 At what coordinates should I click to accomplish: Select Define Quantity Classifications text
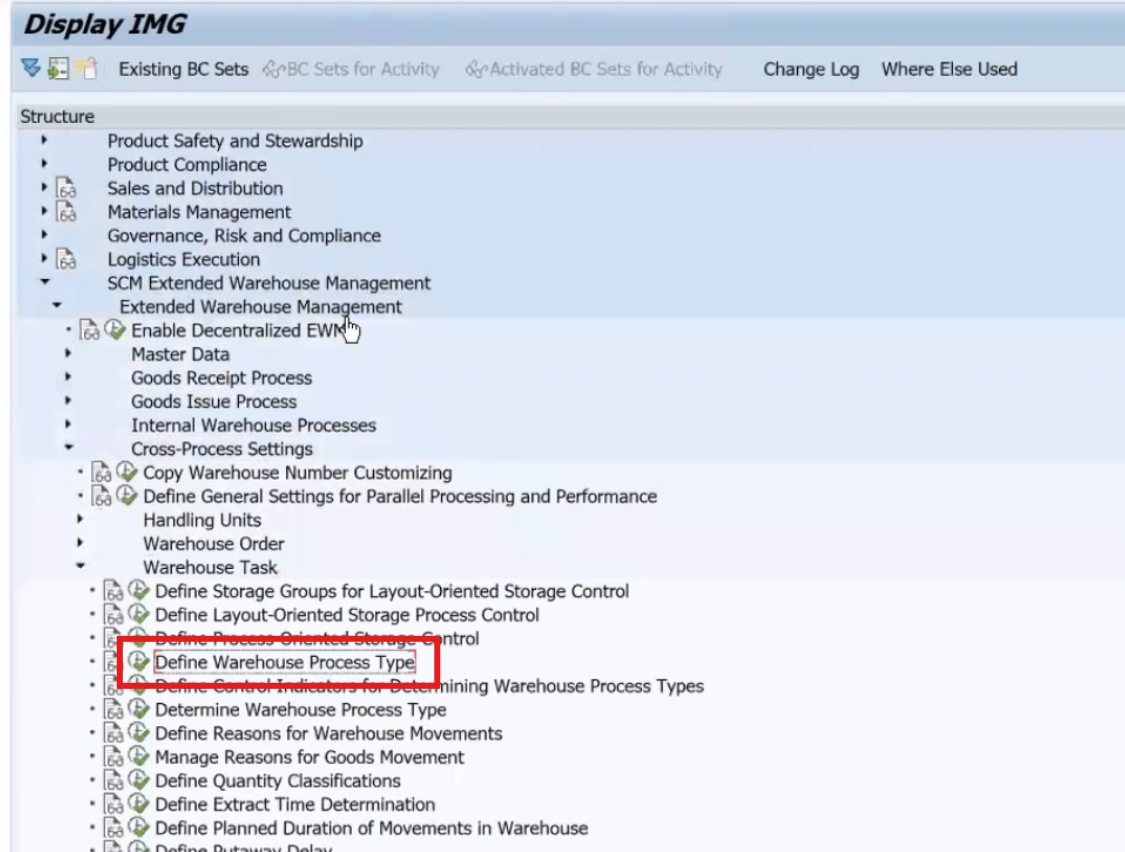pyautogui.click(x=278, y=780)
